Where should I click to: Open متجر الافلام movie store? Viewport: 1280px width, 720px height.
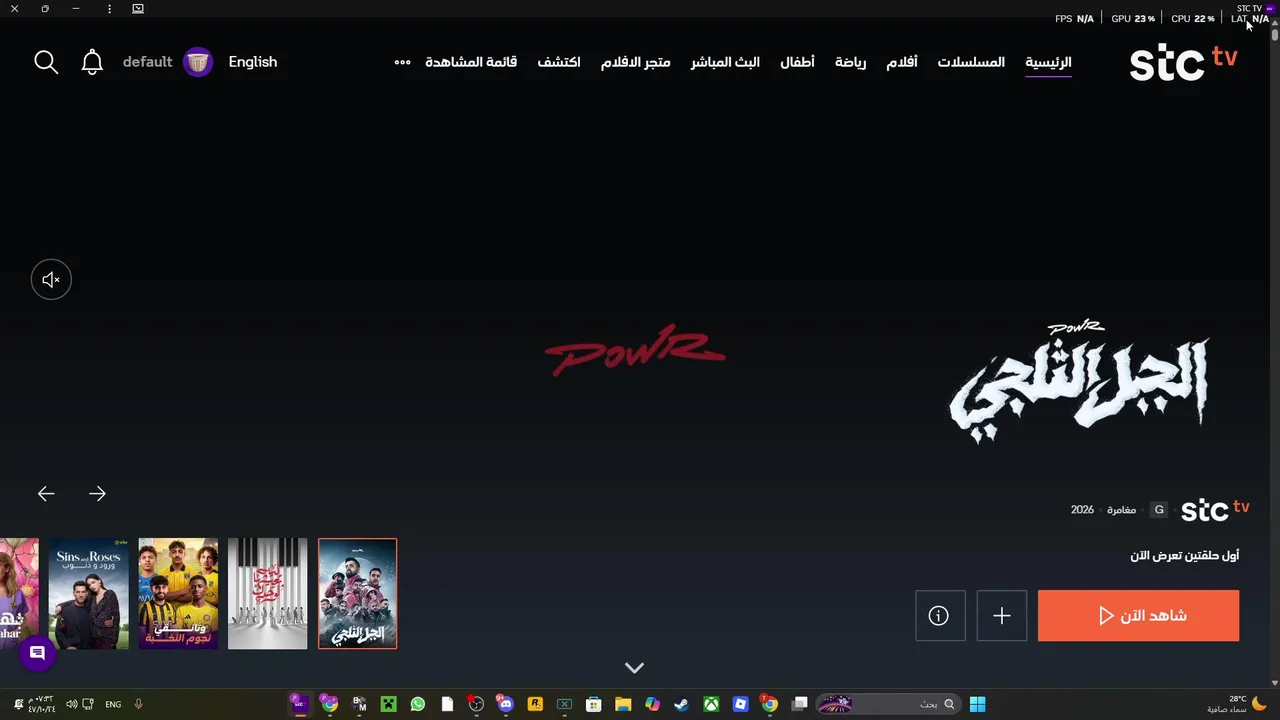tap(635, 62)
